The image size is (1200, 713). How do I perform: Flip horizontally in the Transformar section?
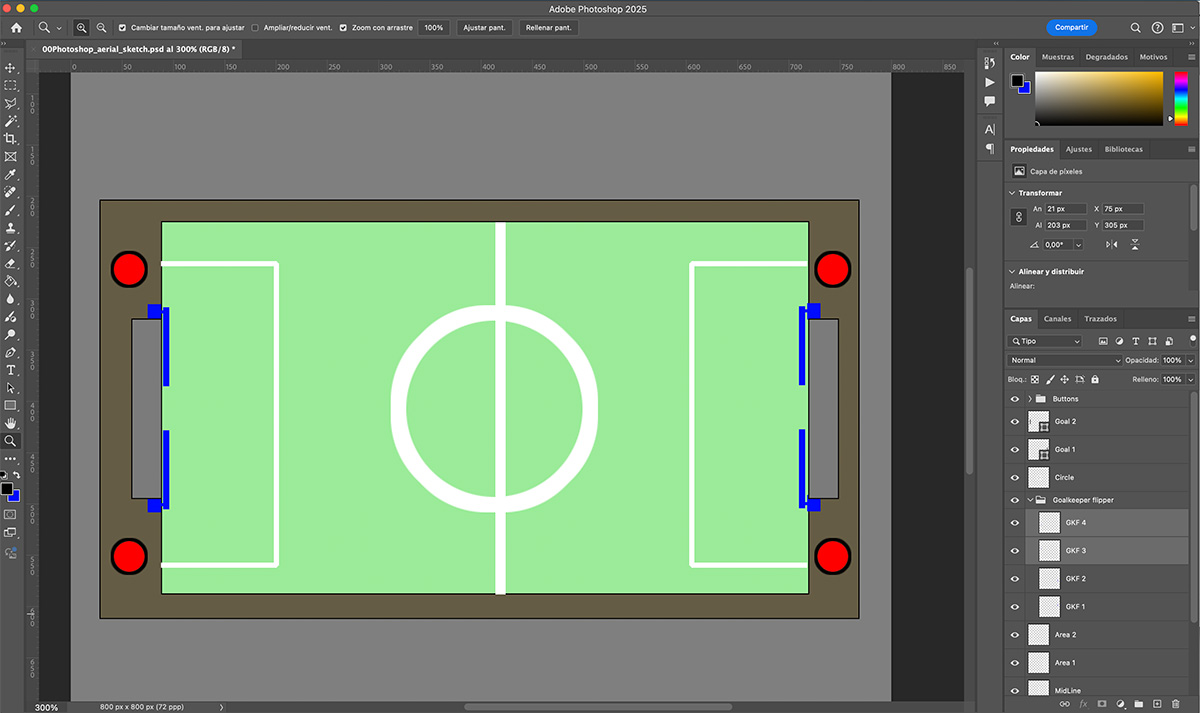[x=1112, y=245]
